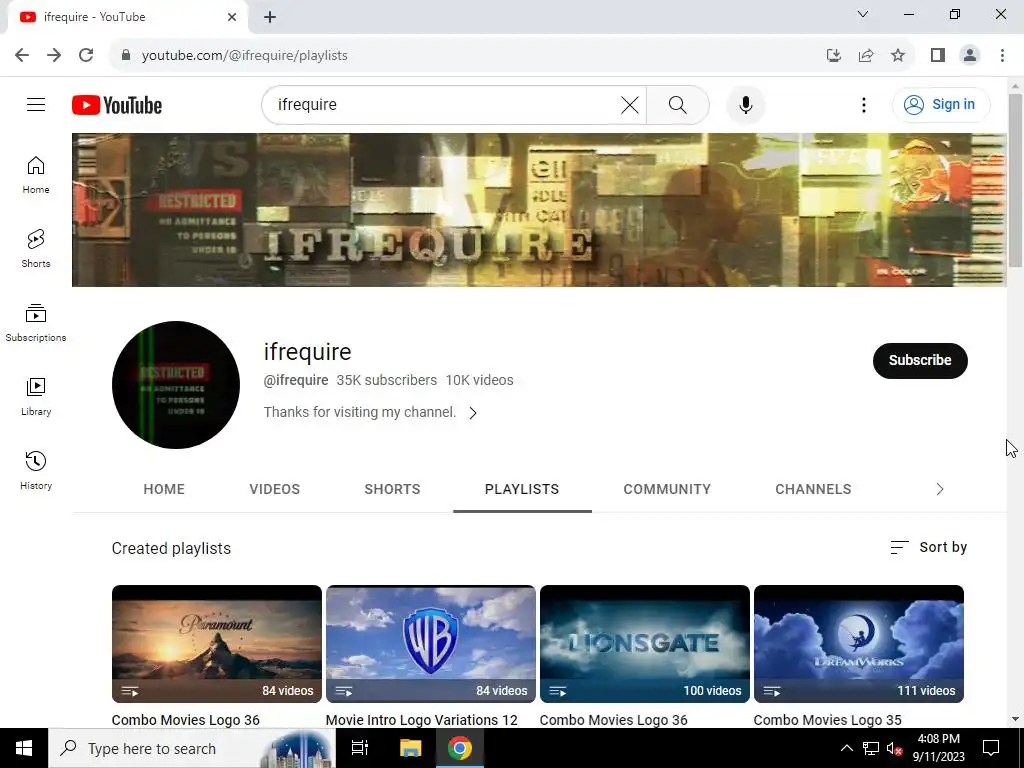
Task: Open YouTube settings three-dot menu
Action: click(x=863, y=104)
